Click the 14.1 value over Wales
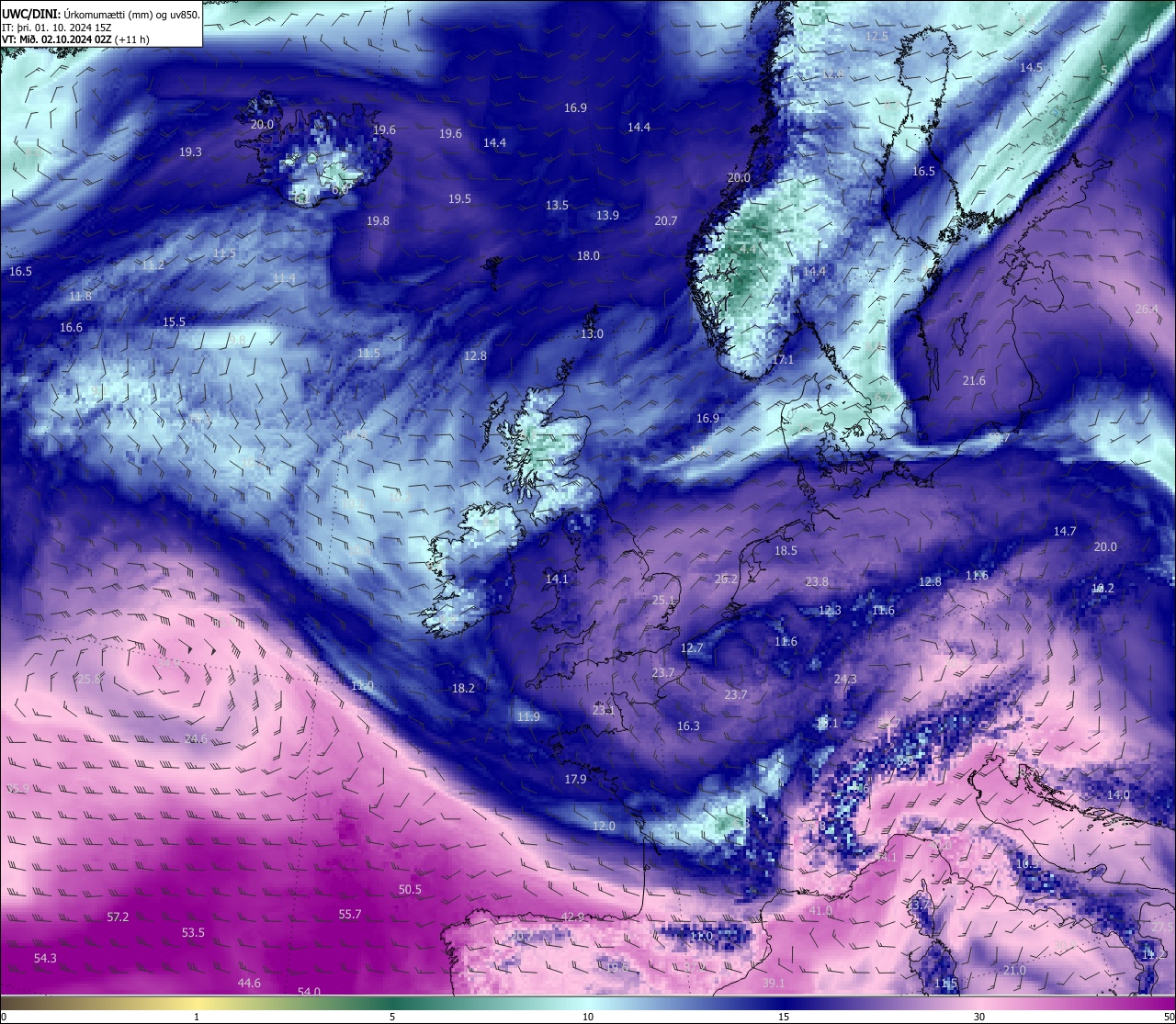Screen dimensions: 1176x1024 point(557,579)
